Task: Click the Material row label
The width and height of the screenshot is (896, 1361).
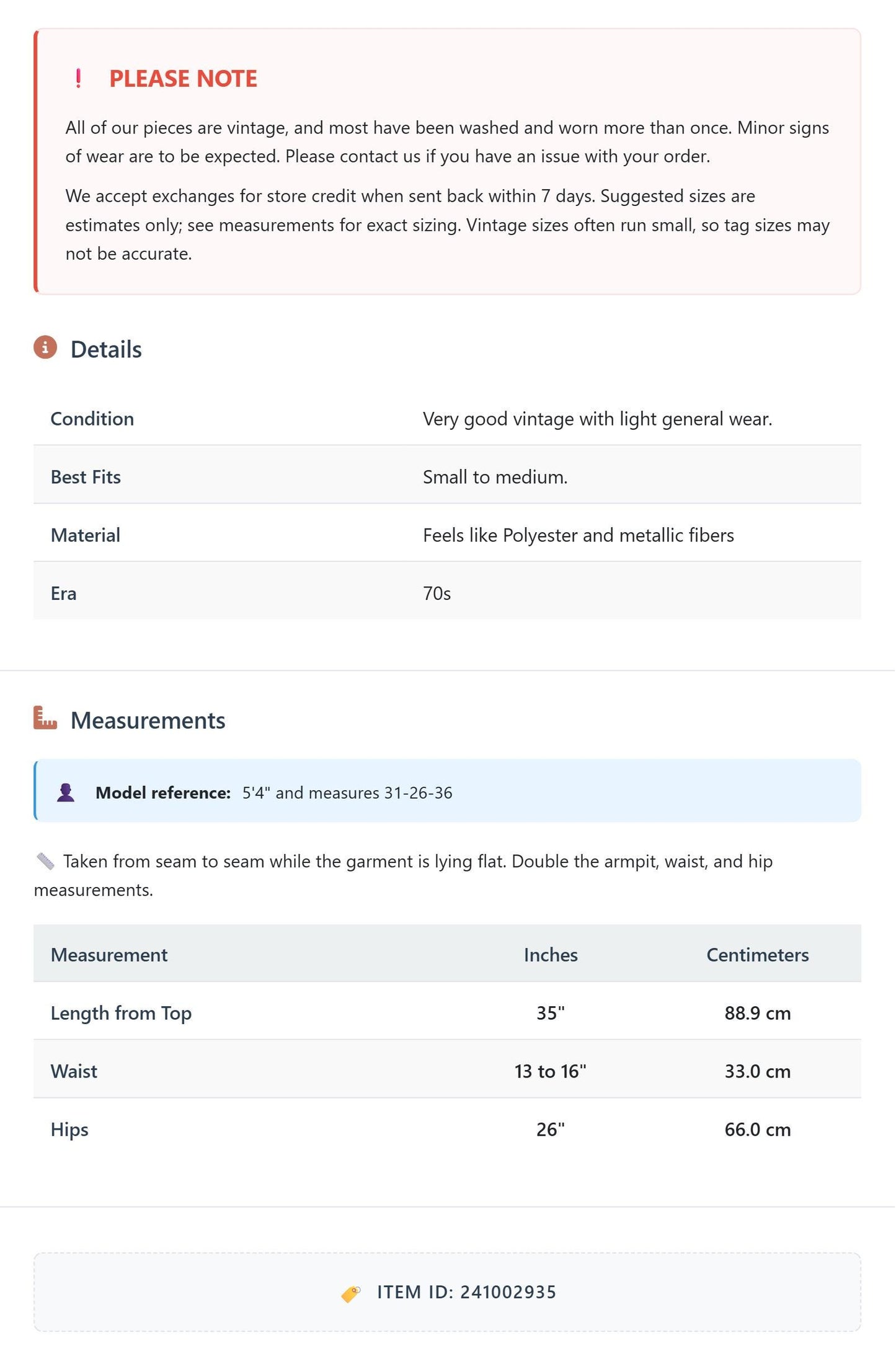Action: (85, 535)
